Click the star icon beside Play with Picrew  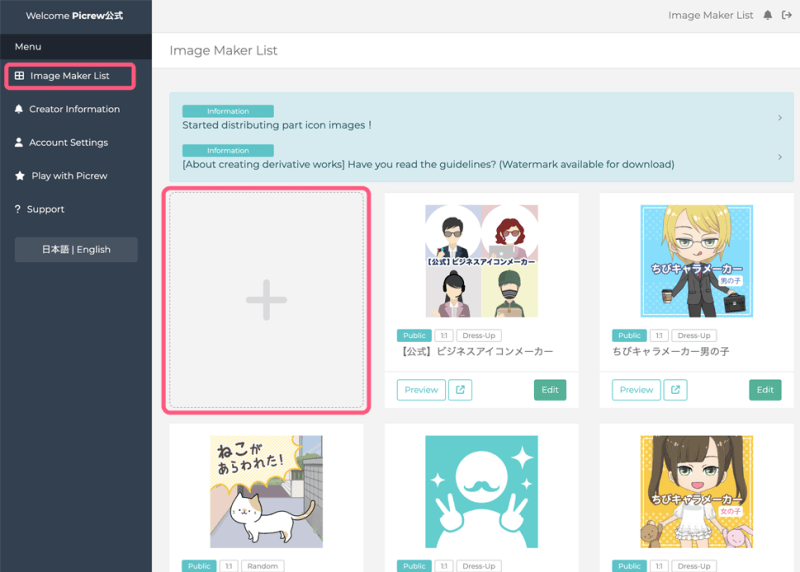20,176
